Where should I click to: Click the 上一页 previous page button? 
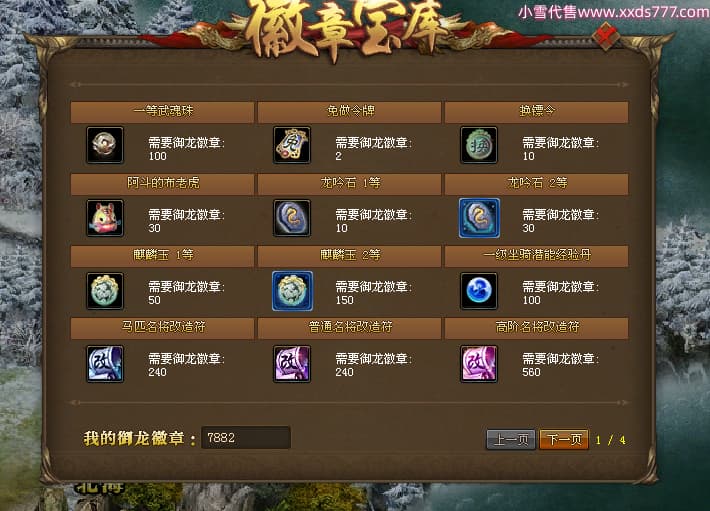coord(511,439)
